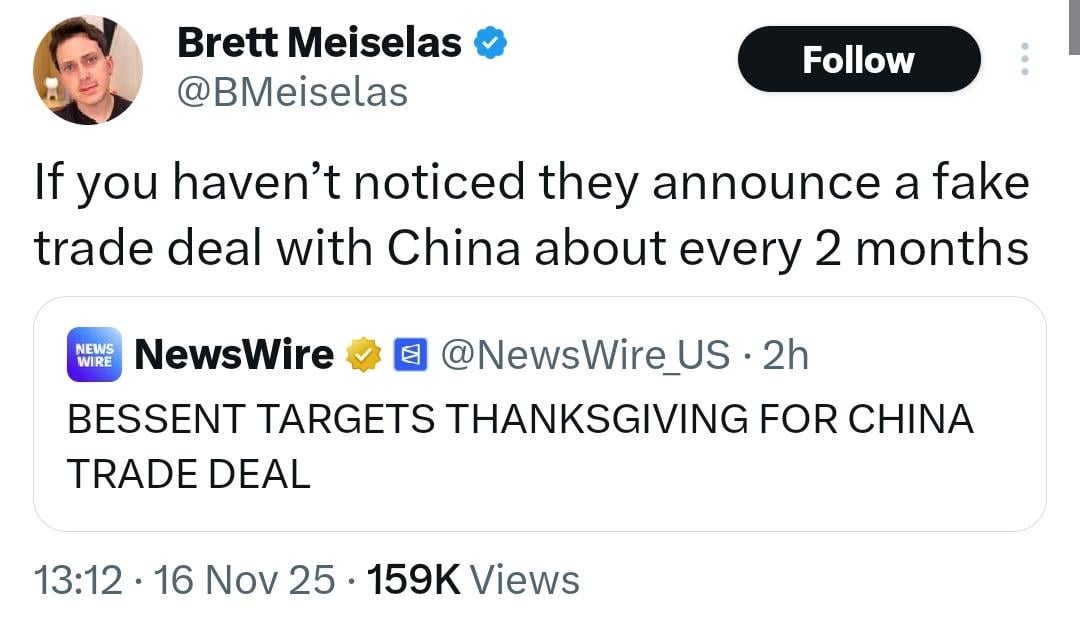View the 159K view count
The height and width of the screenshot is (627, 1080).
point(413,580)
